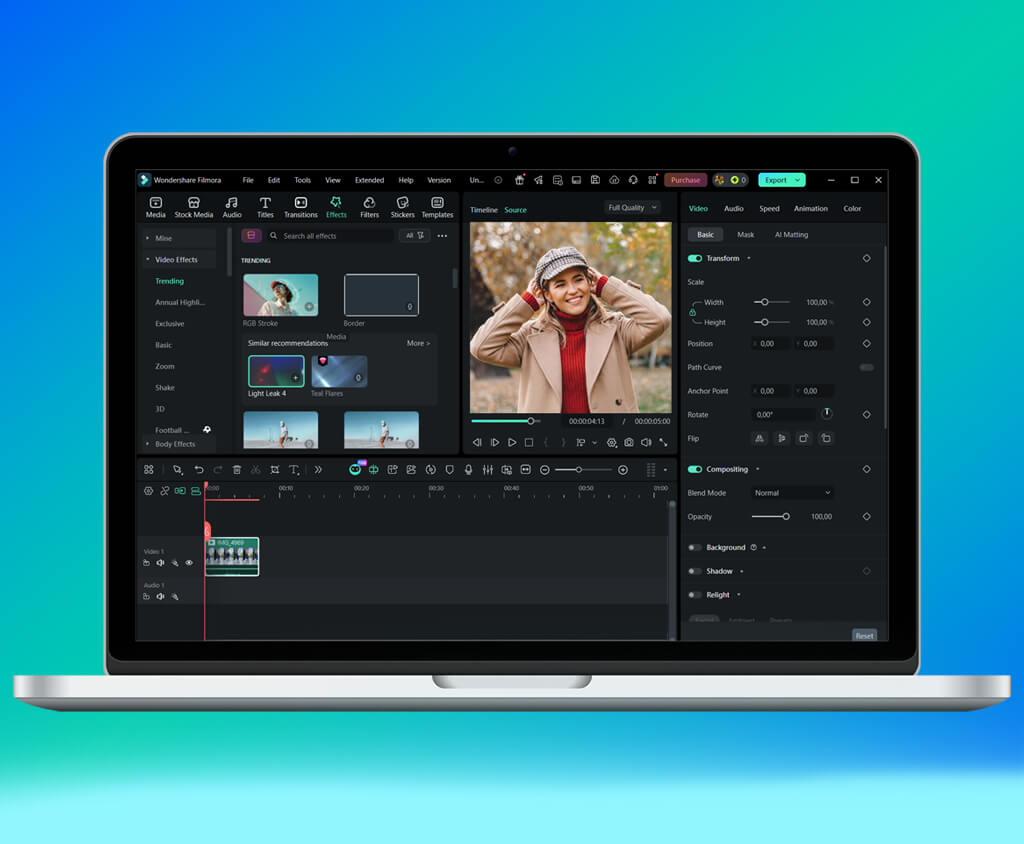
Task: Select the Light Leak 4 effect thumbnail
Action: pyautogui.click(x=276, y=372)
